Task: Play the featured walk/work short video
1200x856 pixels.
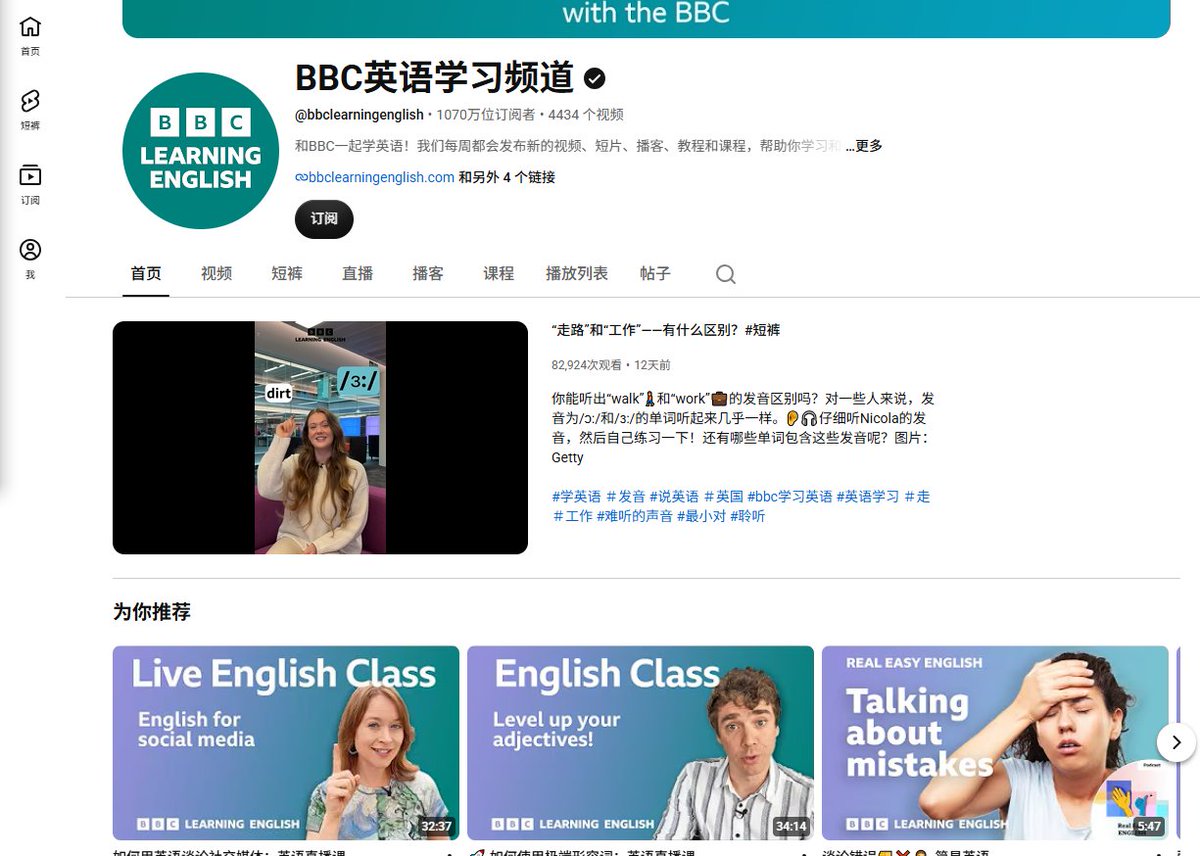Action: click(320, 437)
